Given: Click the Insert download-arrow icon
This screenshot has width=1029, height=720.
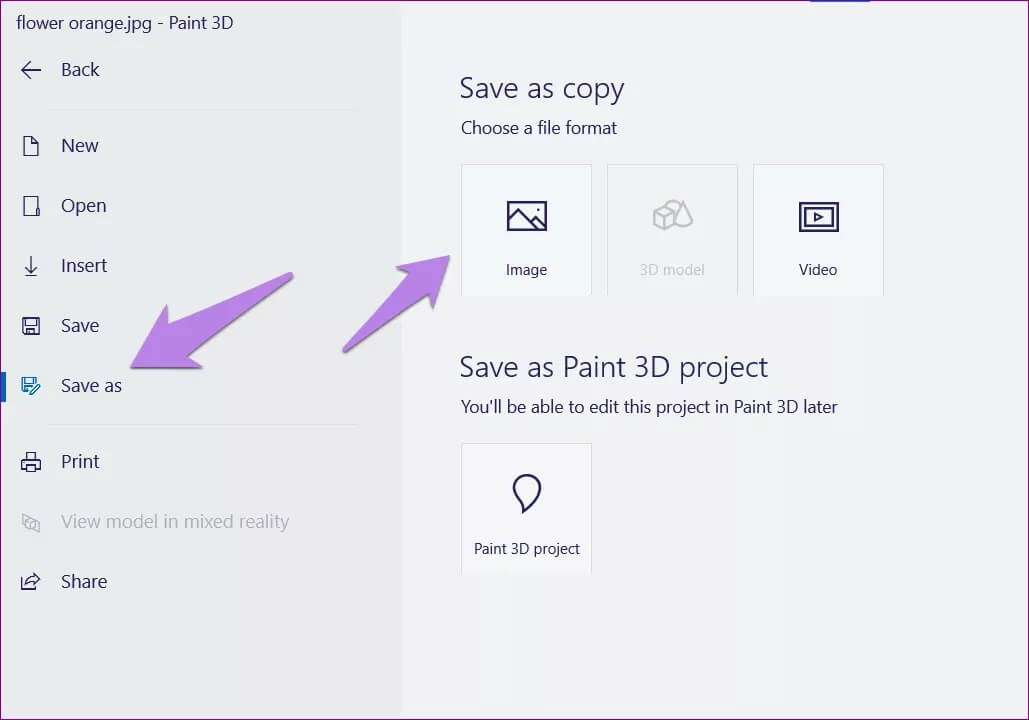Looking at the screenshot, I should click(31, 266).
